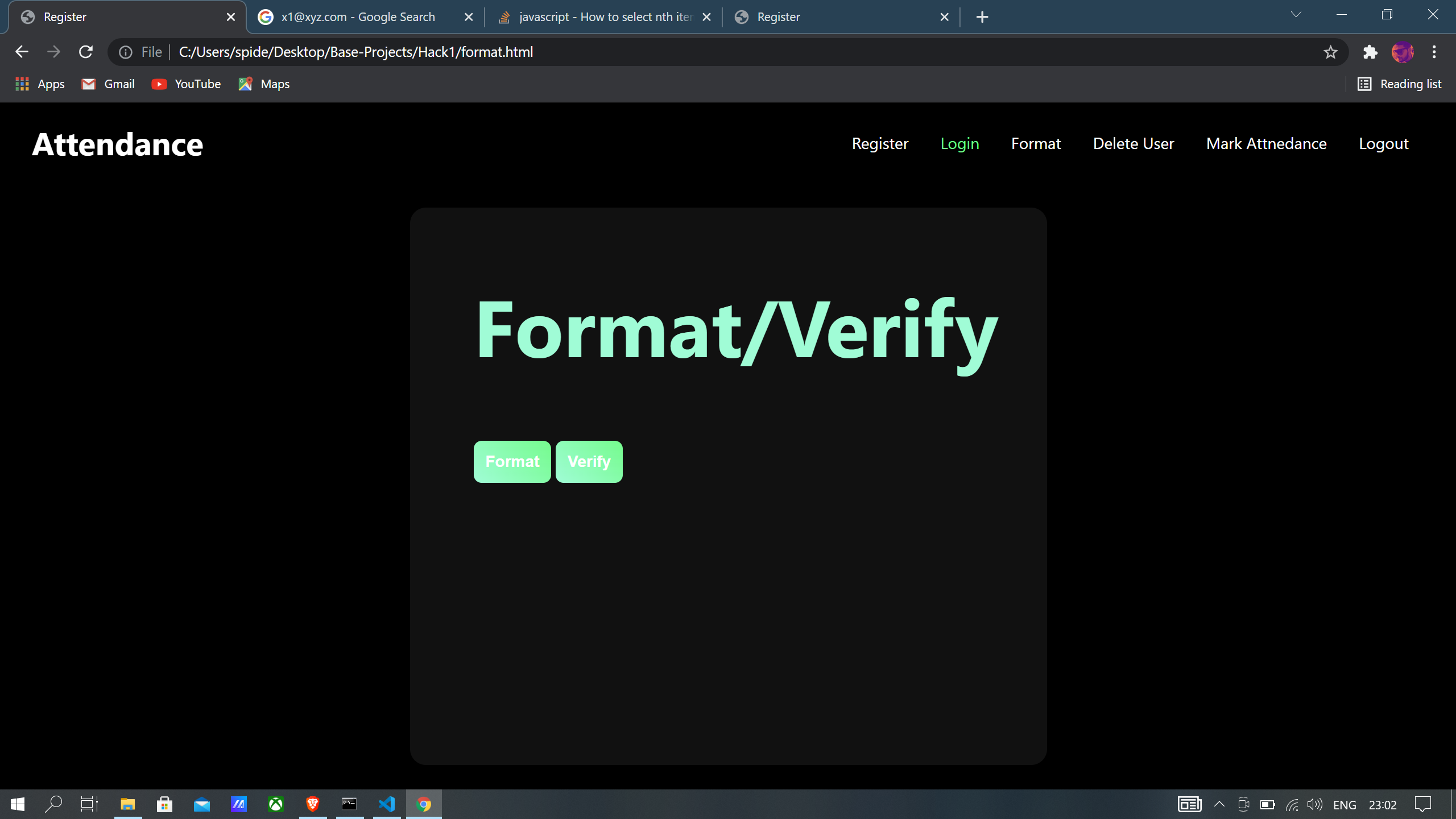Viewport: 1456px width, 819px height.
Task: Click the browser extensions puzzle icon
Action: [x=1370, y=52]
